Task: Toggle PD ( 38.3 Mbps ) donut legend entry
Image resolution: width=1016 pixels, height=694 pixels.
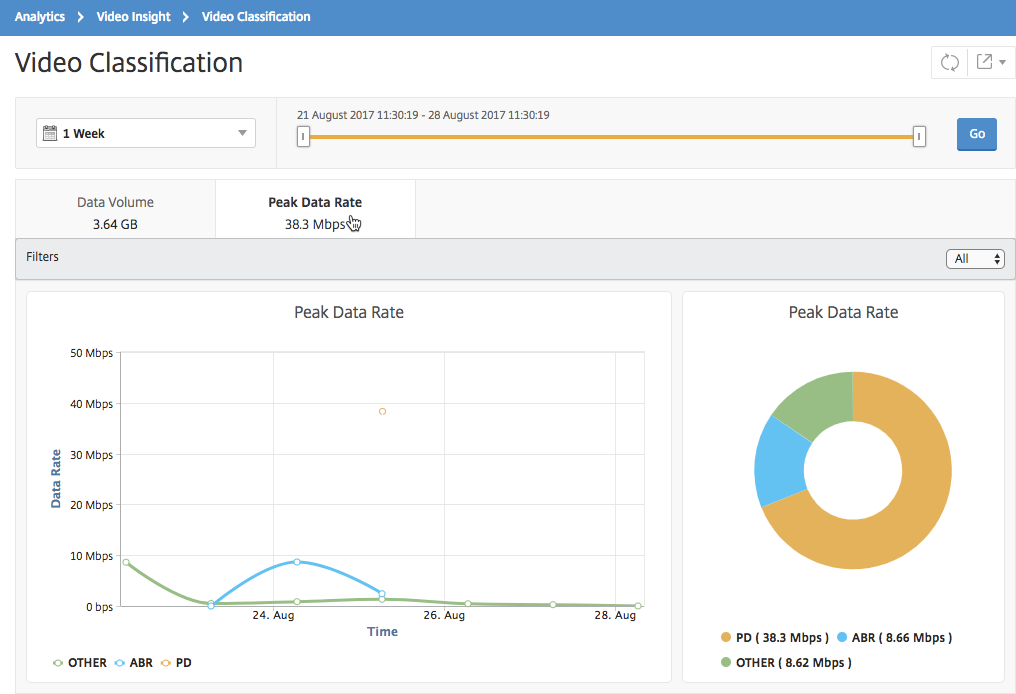Action: (774, 638)
